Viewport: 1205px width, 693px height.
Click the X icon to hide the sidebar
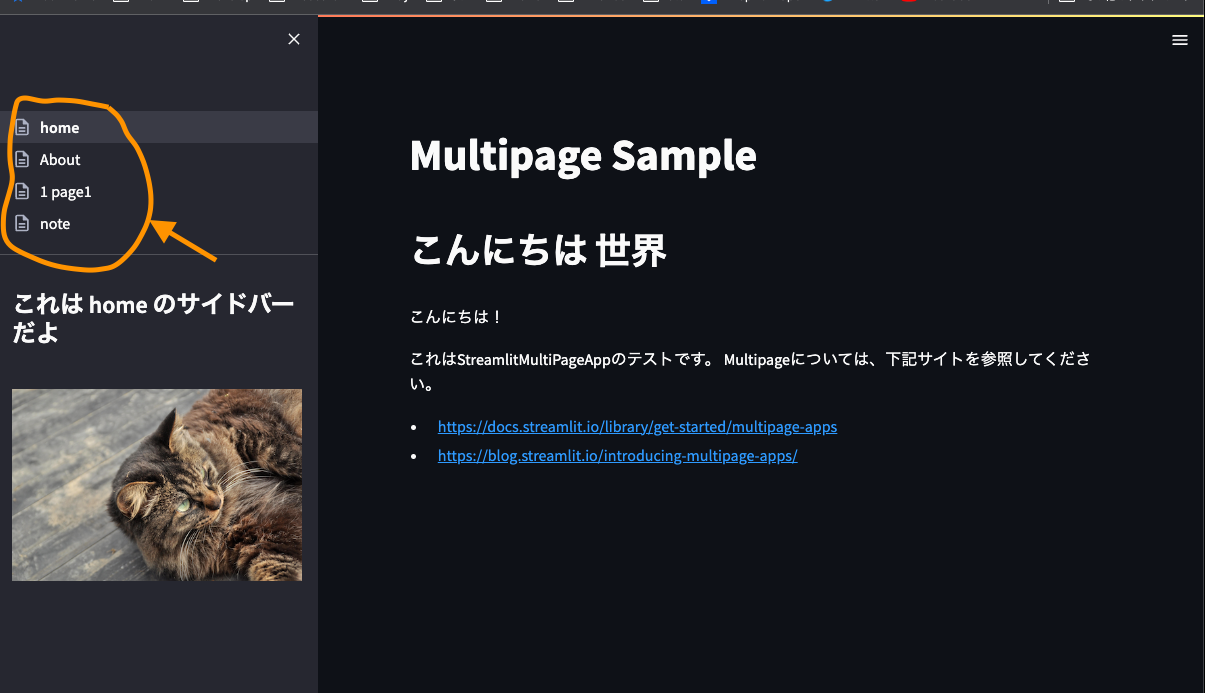pyautogui.click(x=293, y=39)
